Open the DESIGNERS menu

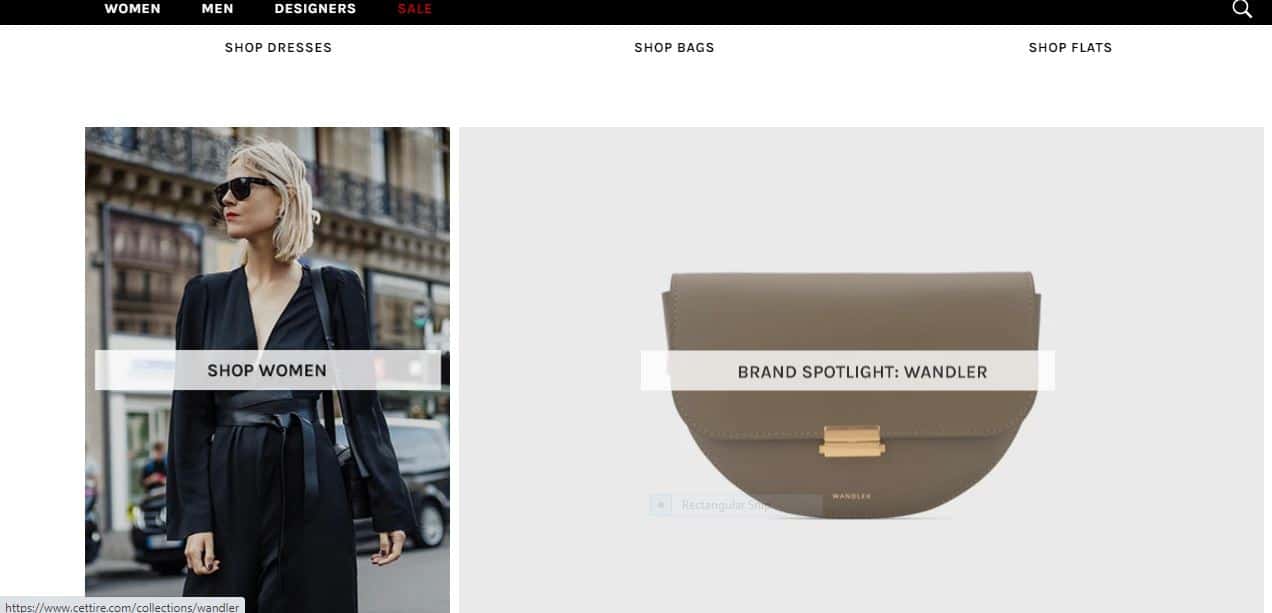(x=315, y=9)
